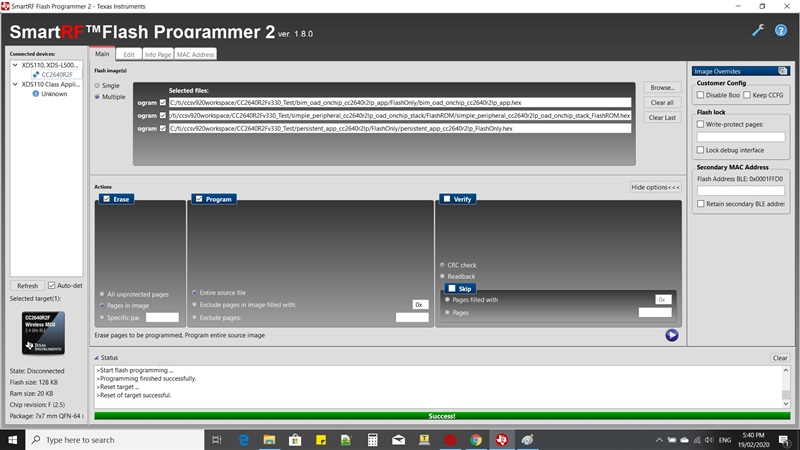Screen dimensions: 800x450
Task: Clear the status log
Action: point(780,358)
